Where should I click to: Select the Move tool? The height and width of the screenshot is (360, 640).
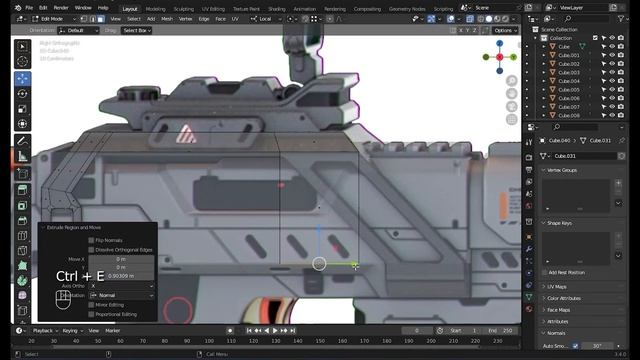[x=22, y=78]
